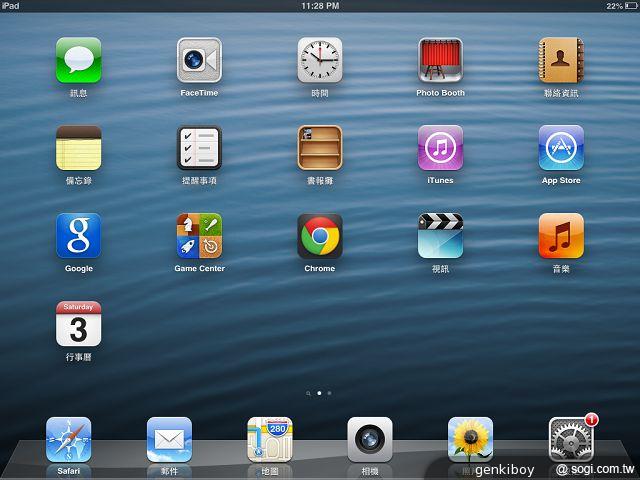Screen dimensions: 640x480
Task: Open the Mail app in dock
Action: 169,439
